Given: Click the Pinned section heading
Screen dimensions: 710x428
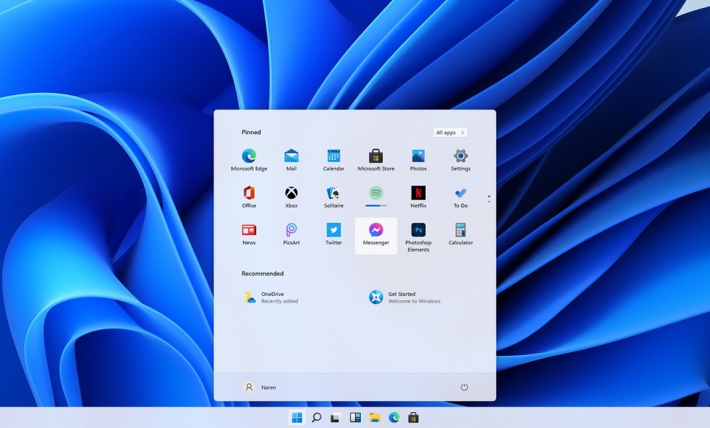Looking at the screenshot, I should click(251, 132).
